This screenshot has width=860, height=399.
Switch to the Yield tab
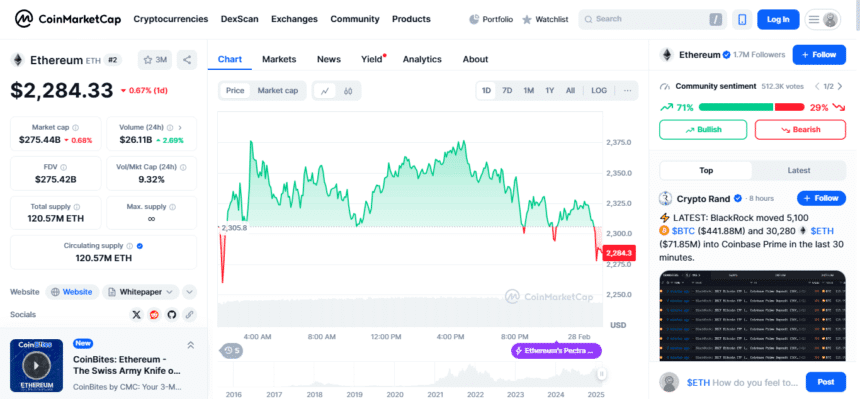pos(372,59)
